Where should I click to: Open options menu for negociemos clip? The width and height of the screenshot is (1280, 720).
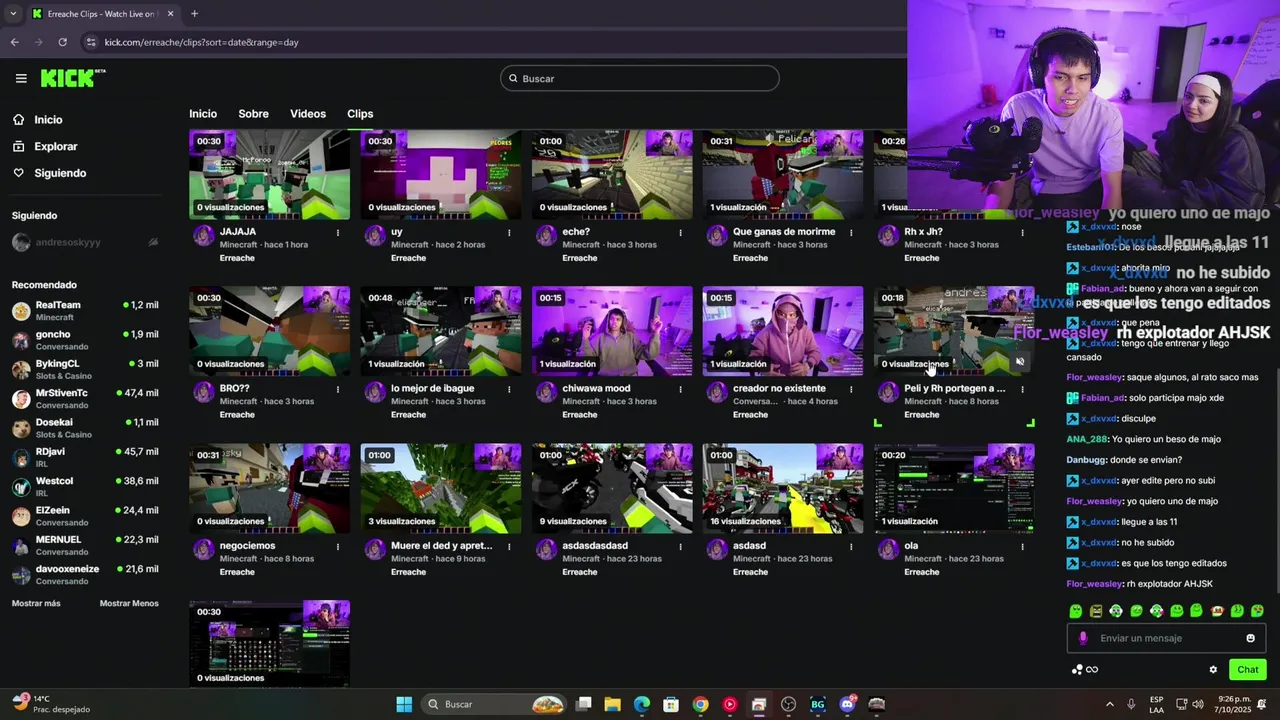(x=338, y=547)
